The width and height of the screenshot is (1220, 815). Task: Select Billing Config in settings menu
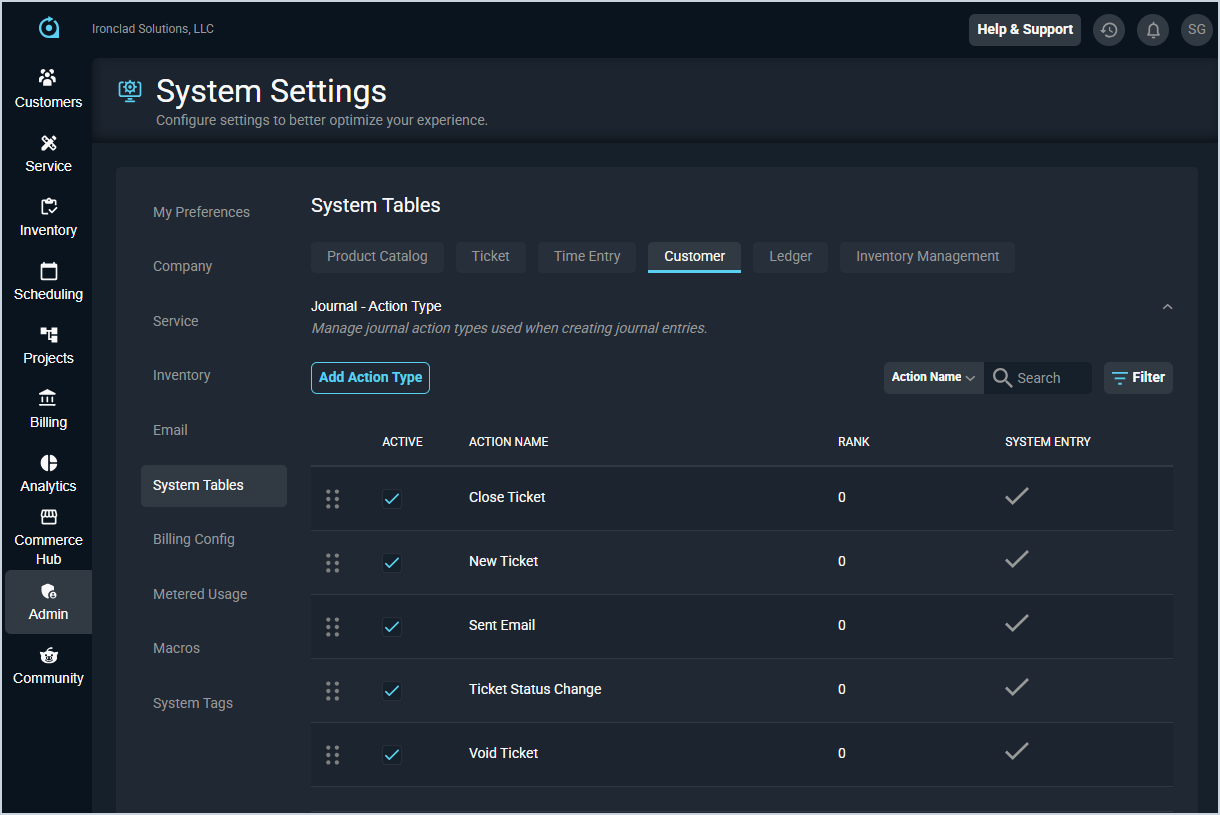[194, 539]
